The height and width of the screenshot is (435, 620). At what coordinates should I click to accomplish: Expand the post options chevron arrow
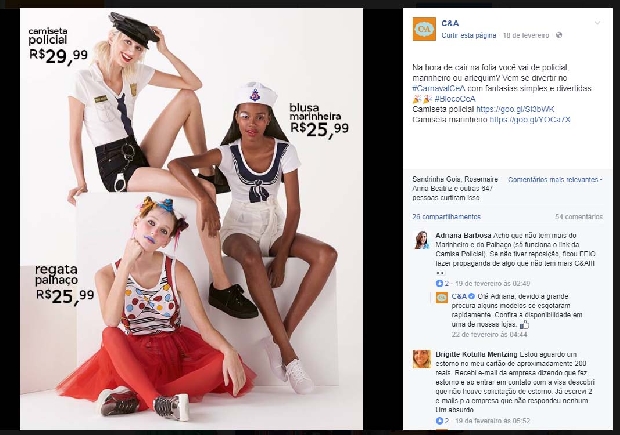pos(597,23)
